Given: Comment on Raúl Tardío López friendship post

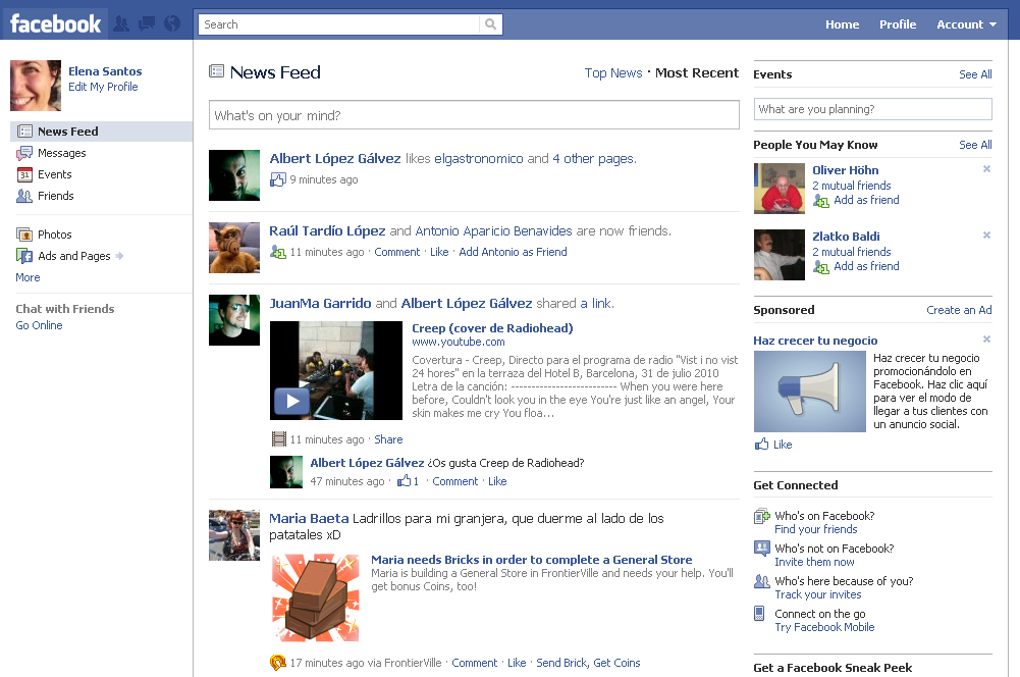Looking at the screenshot, I should point(397,252).
